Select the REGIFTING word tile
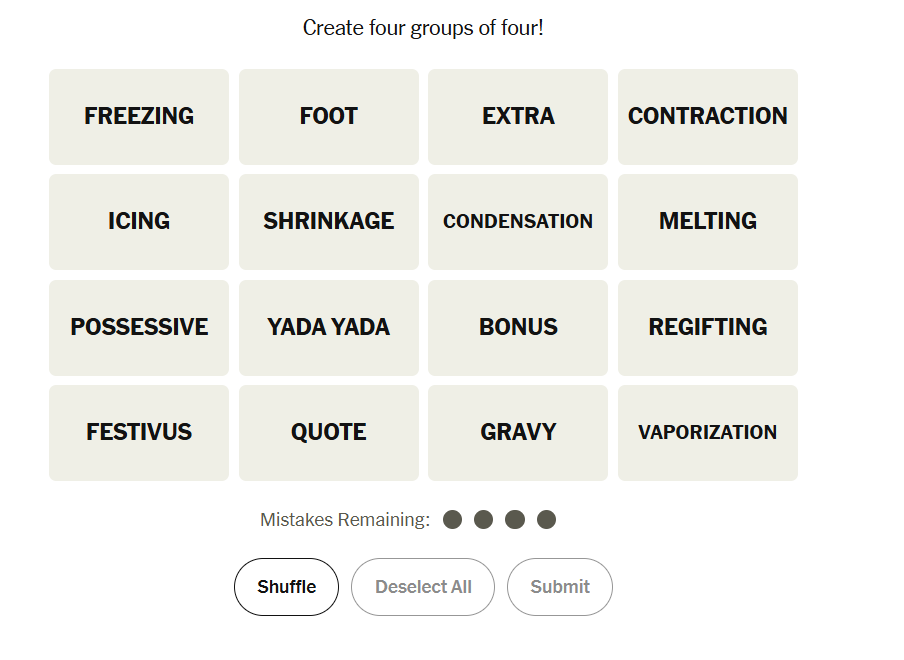 coord(707,328)
